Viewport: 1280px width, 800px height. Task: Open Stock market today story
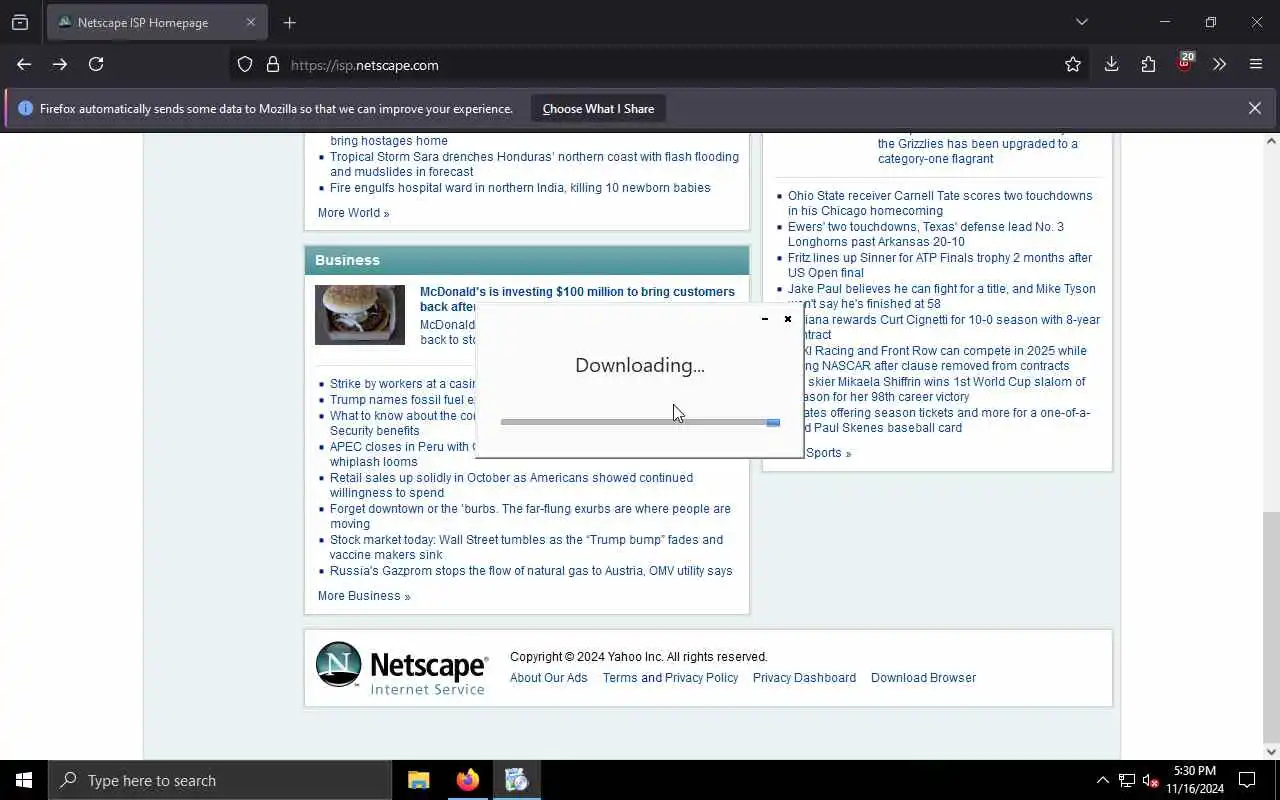tap(526, 547)
